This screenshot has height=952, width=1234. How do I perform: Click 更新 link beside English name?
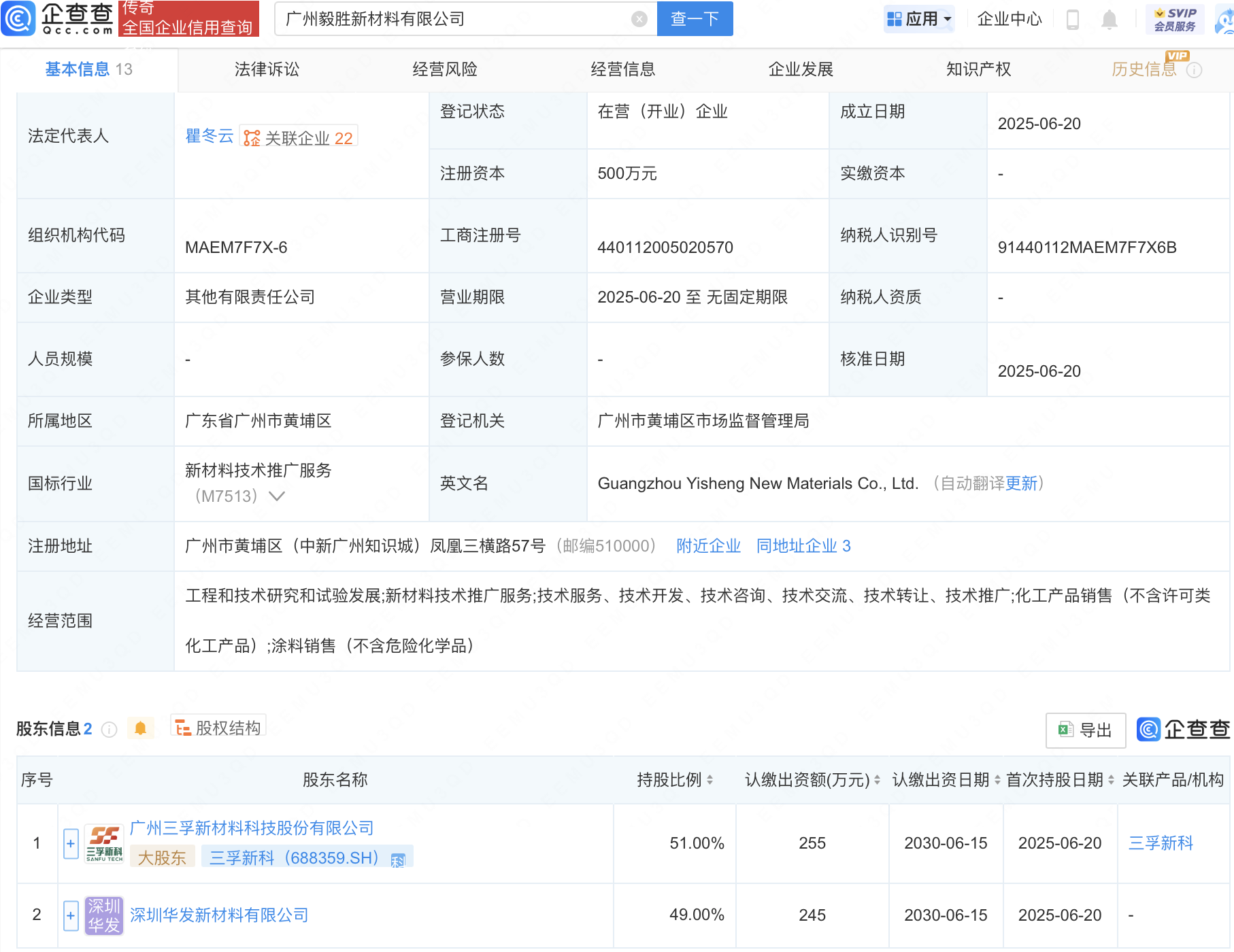click(x=1021, y=483)
